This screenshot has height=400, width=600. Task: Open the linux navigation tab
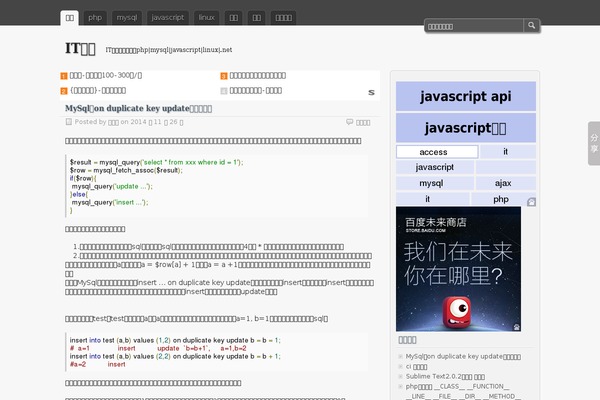pyautogui.click(x=206, y=18)
